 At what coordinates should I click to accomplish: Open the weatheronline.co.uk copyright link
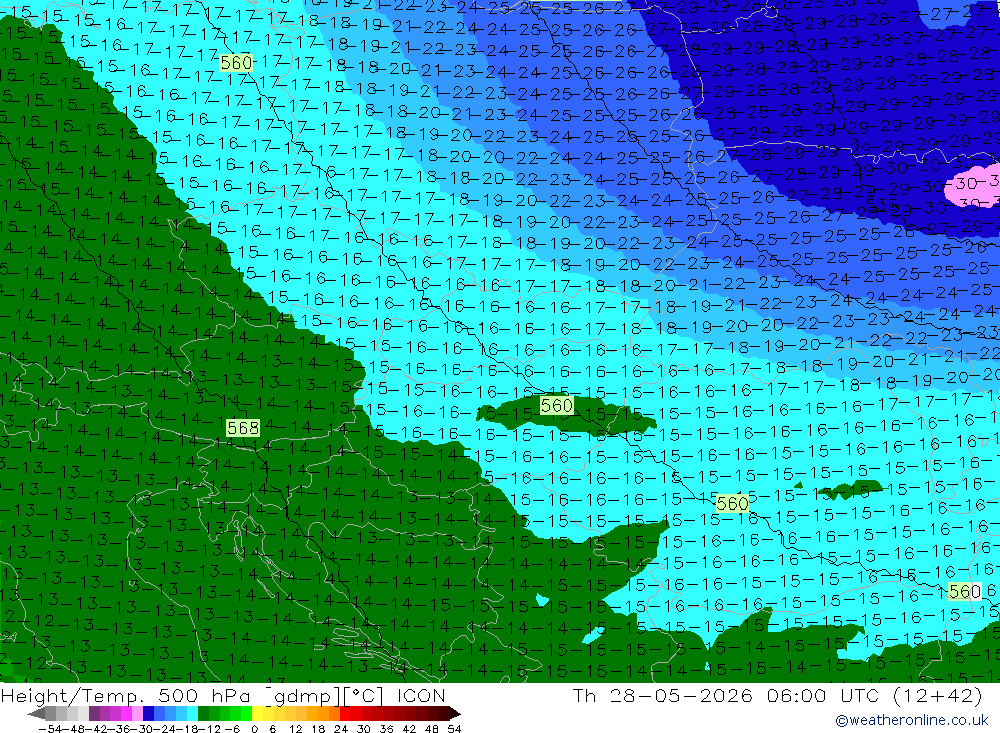(x=912, y=720)
